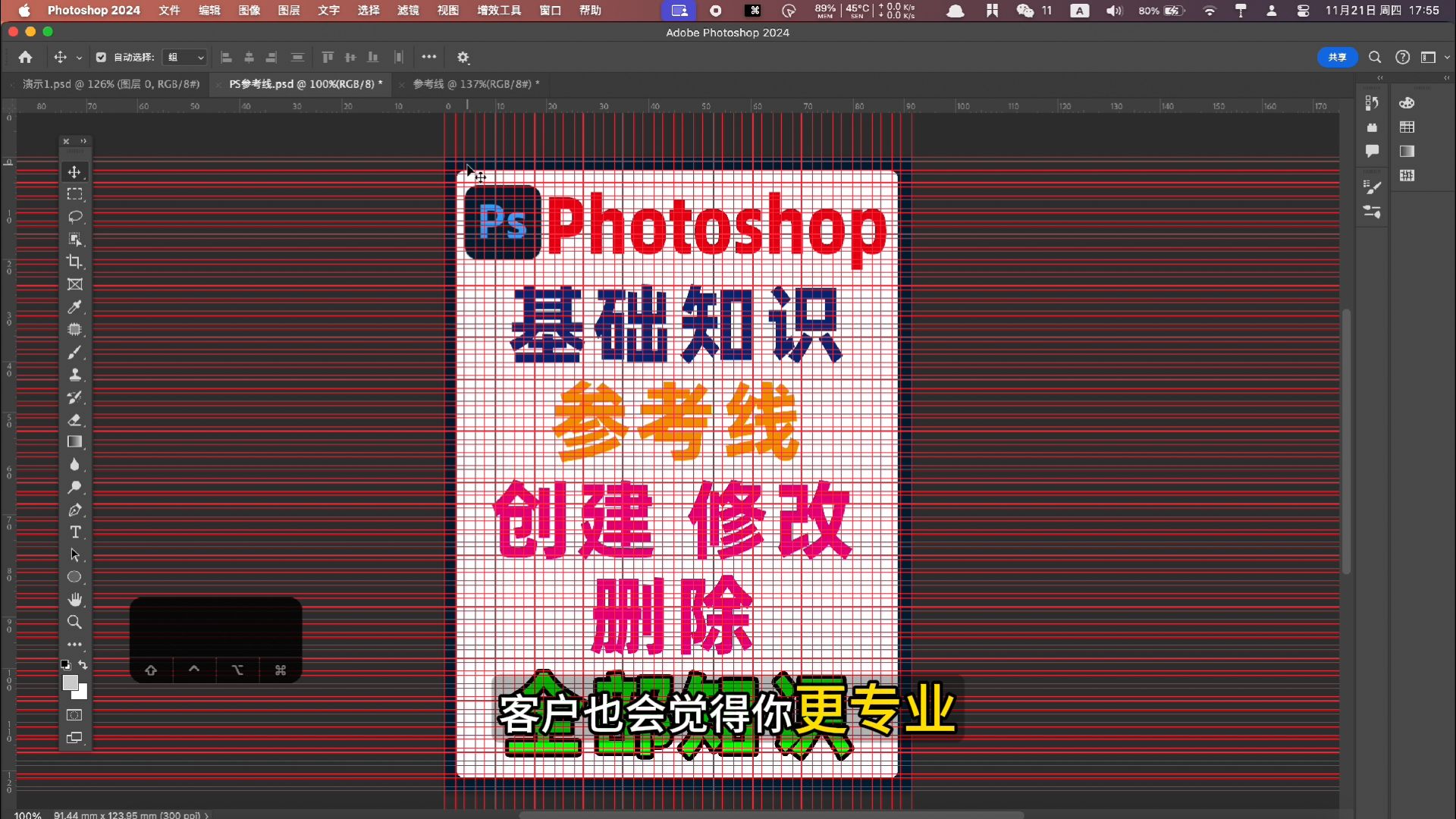Open options bar gear settings
The width and height of the screenshot is (1456, 819).
pos(463,57)
